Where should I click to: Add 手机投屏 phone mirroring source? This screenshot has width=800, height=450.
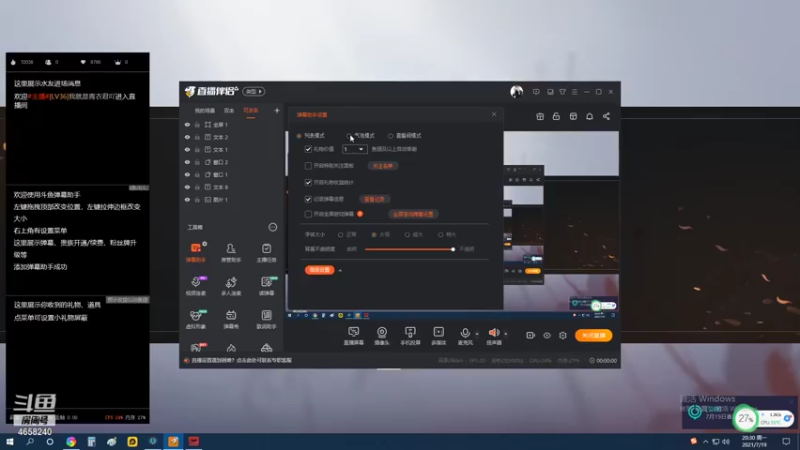410,336
